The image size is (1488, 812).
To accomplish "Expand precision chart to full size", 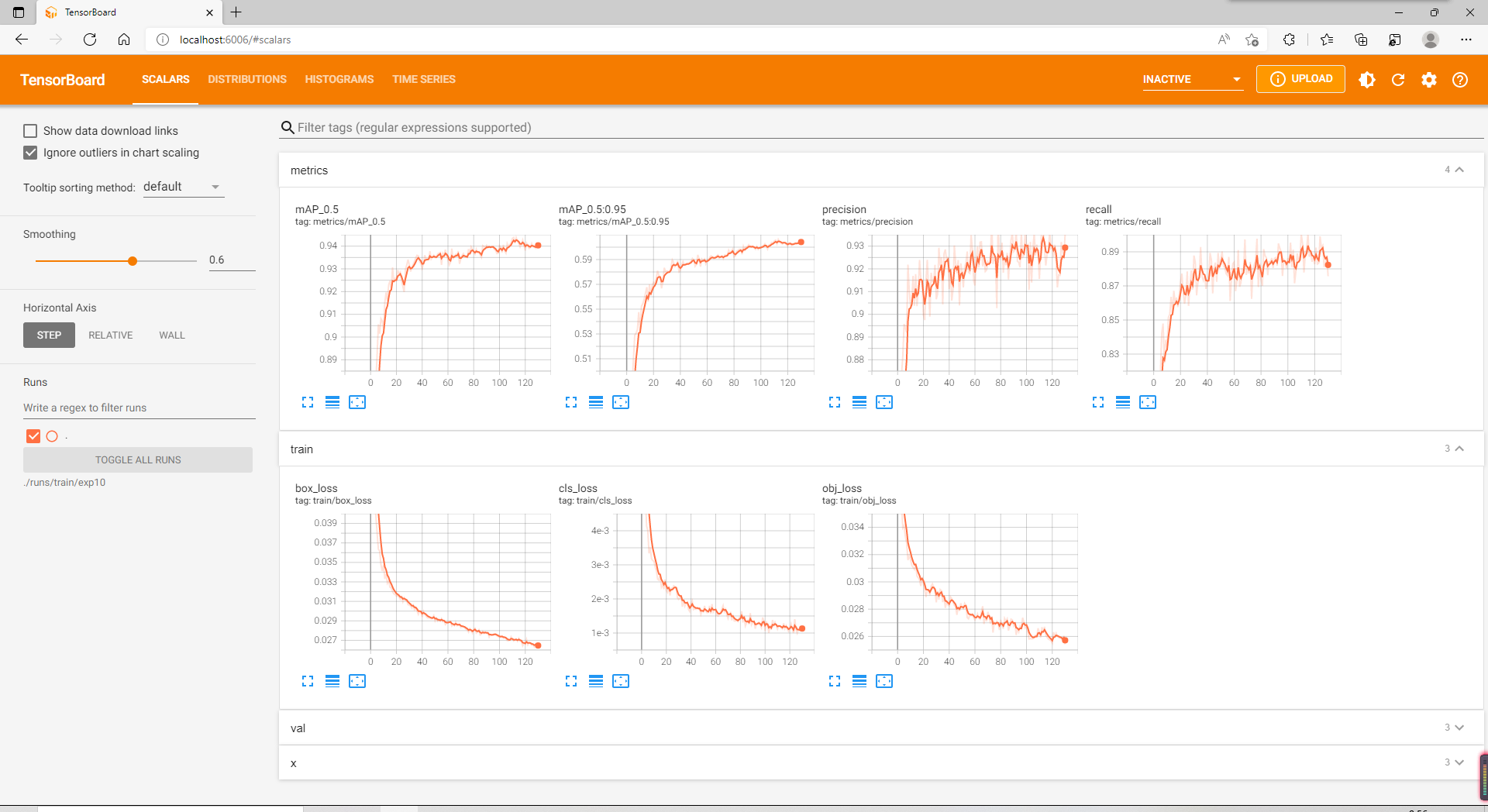I will pyautogui.click(x=835, y=402).
